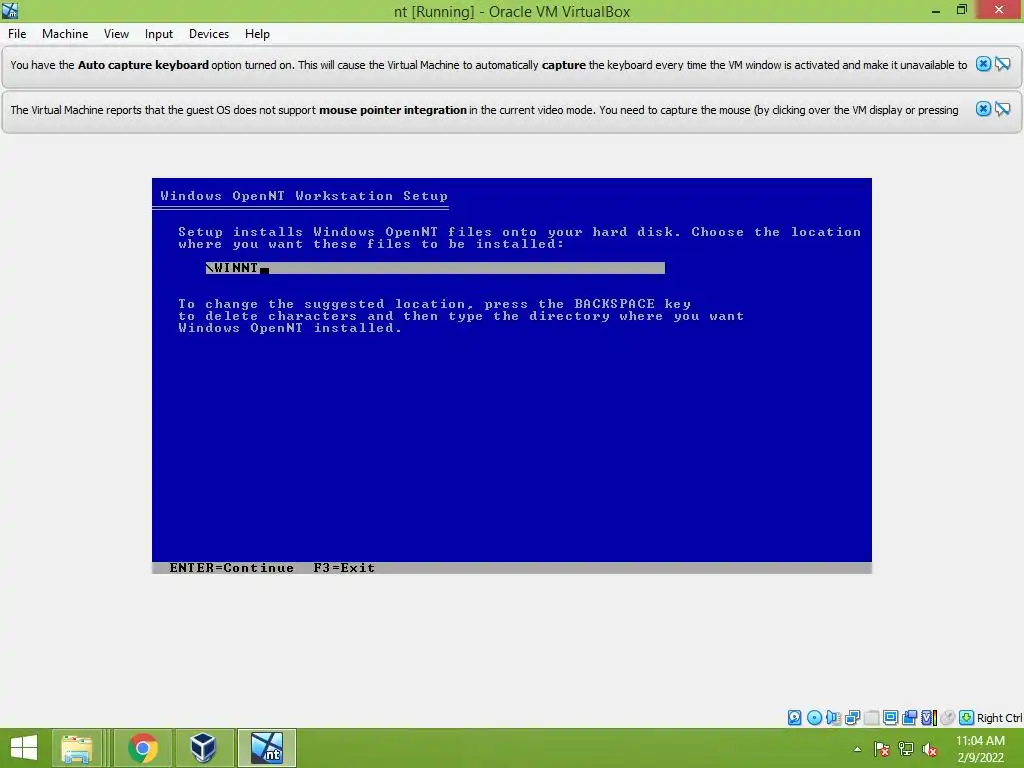This screenshot has height=768, width=1024.
Task: Click F3=Exit in setup status bar
Action: click(344, 568)
